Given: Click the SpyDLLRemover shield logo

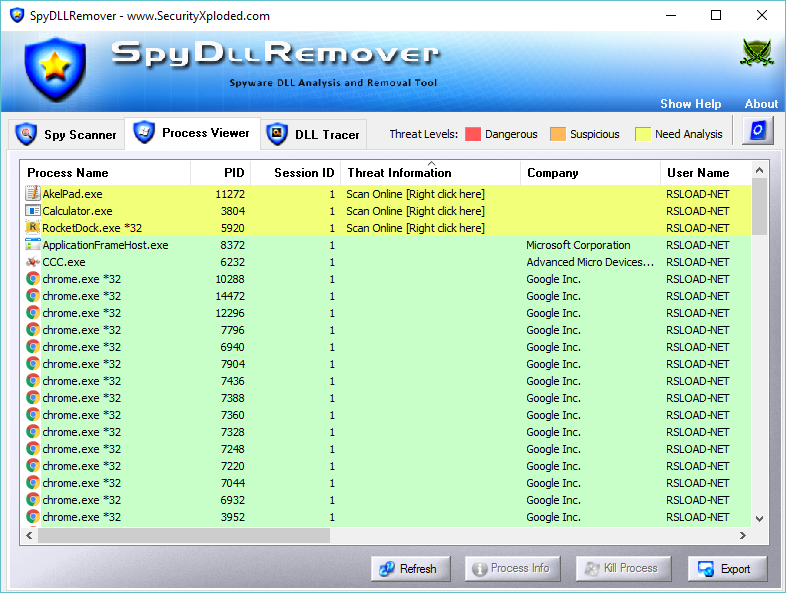Looking at the screenshot, I should [x=55, y=69].
